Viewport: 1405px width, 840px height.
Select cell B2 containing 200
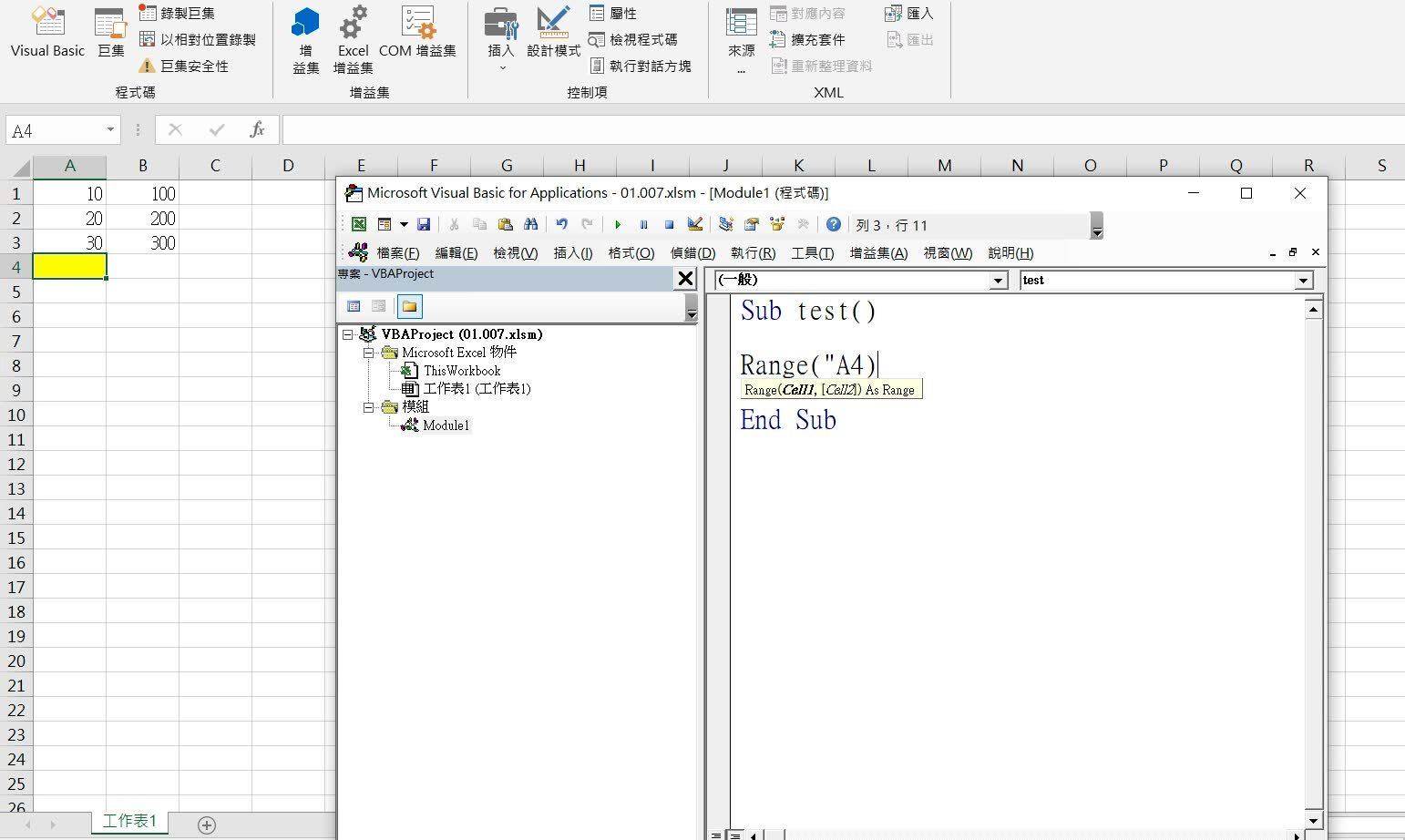[x=142, y=219]
